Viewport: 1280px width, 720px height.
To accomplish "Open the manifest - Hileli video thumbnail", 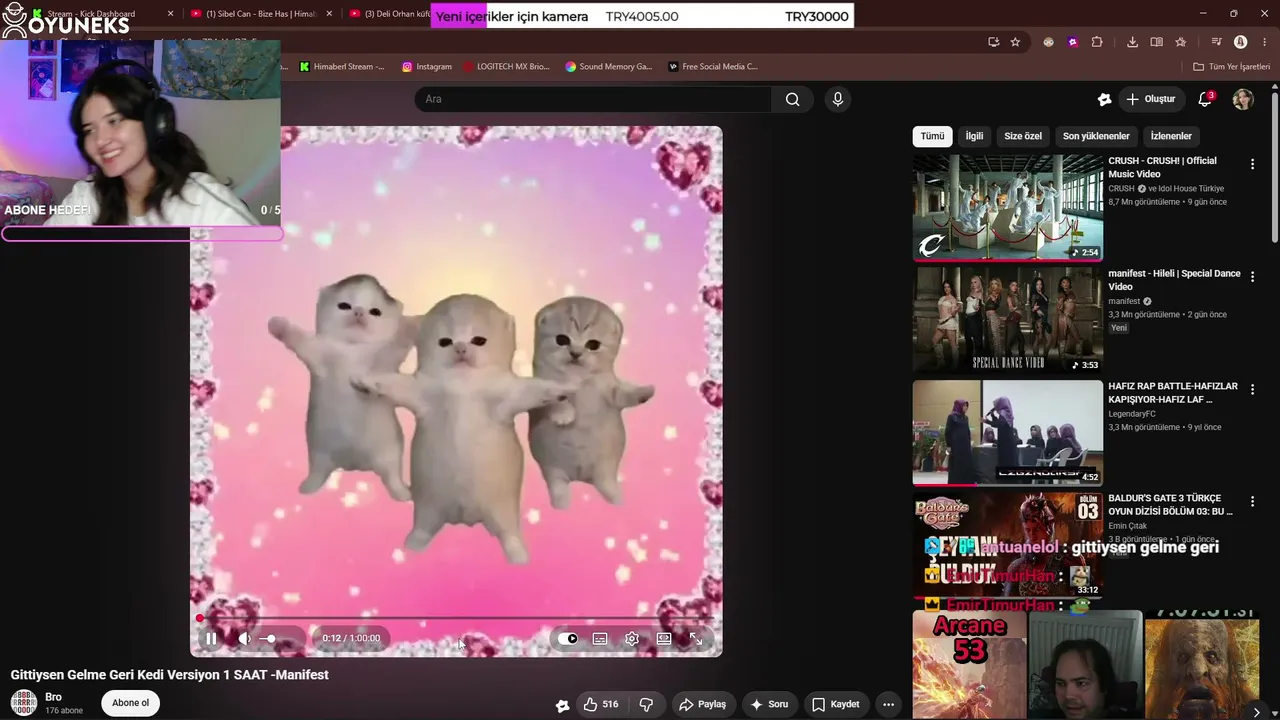I will point(1008,320).
